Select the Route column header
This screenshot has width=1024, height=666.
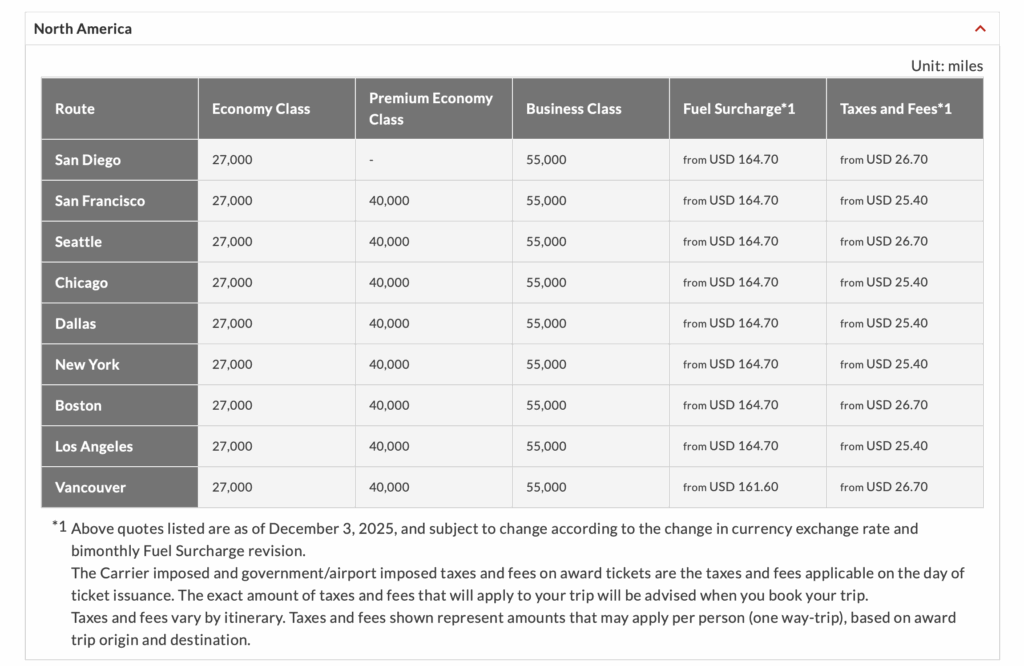(75, 109)
